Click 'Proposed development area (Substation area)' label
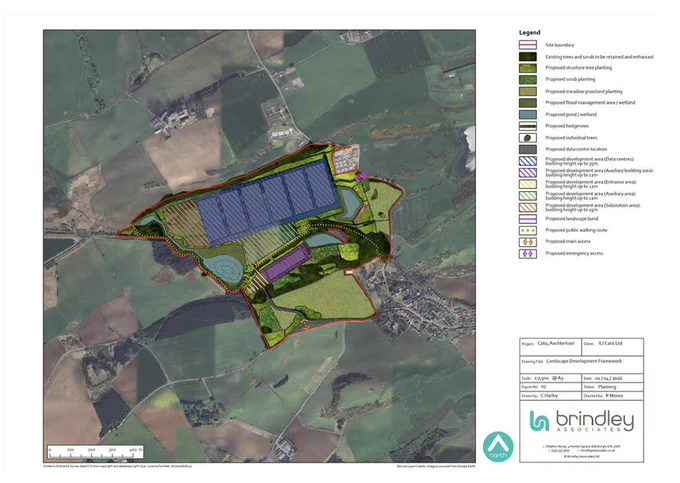Screen dimensions: 680x483 click(592, 207)
